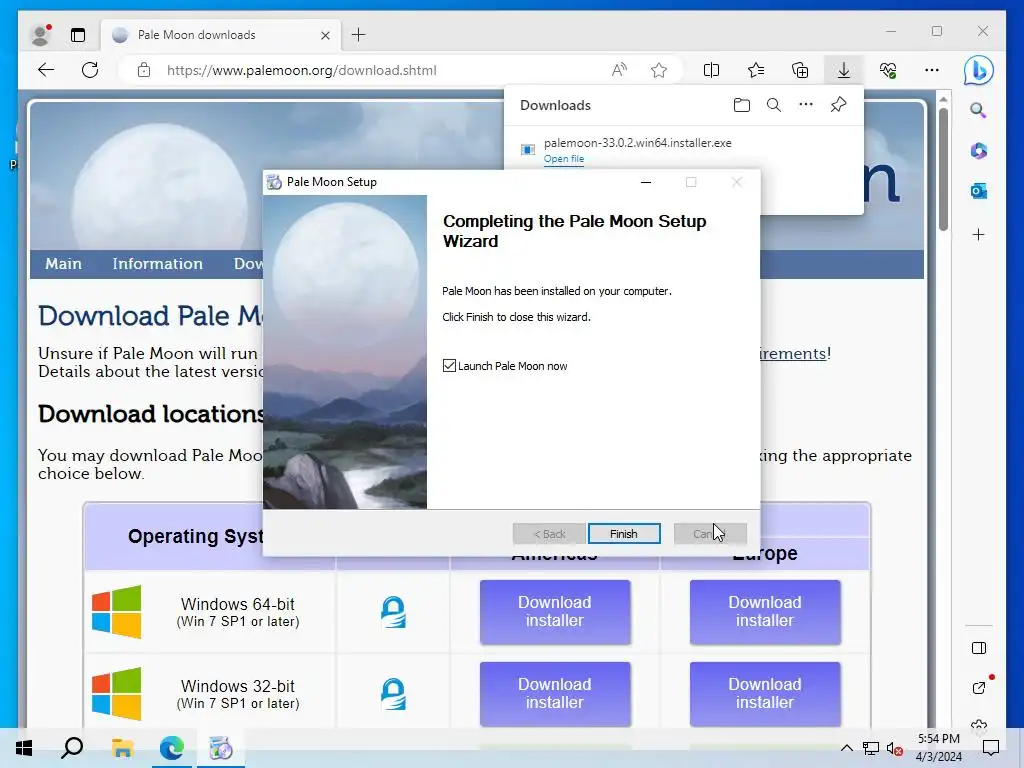This screenshot has width=1024, height=768.
Task: View site information lock icon
Action: pos(144,70)
